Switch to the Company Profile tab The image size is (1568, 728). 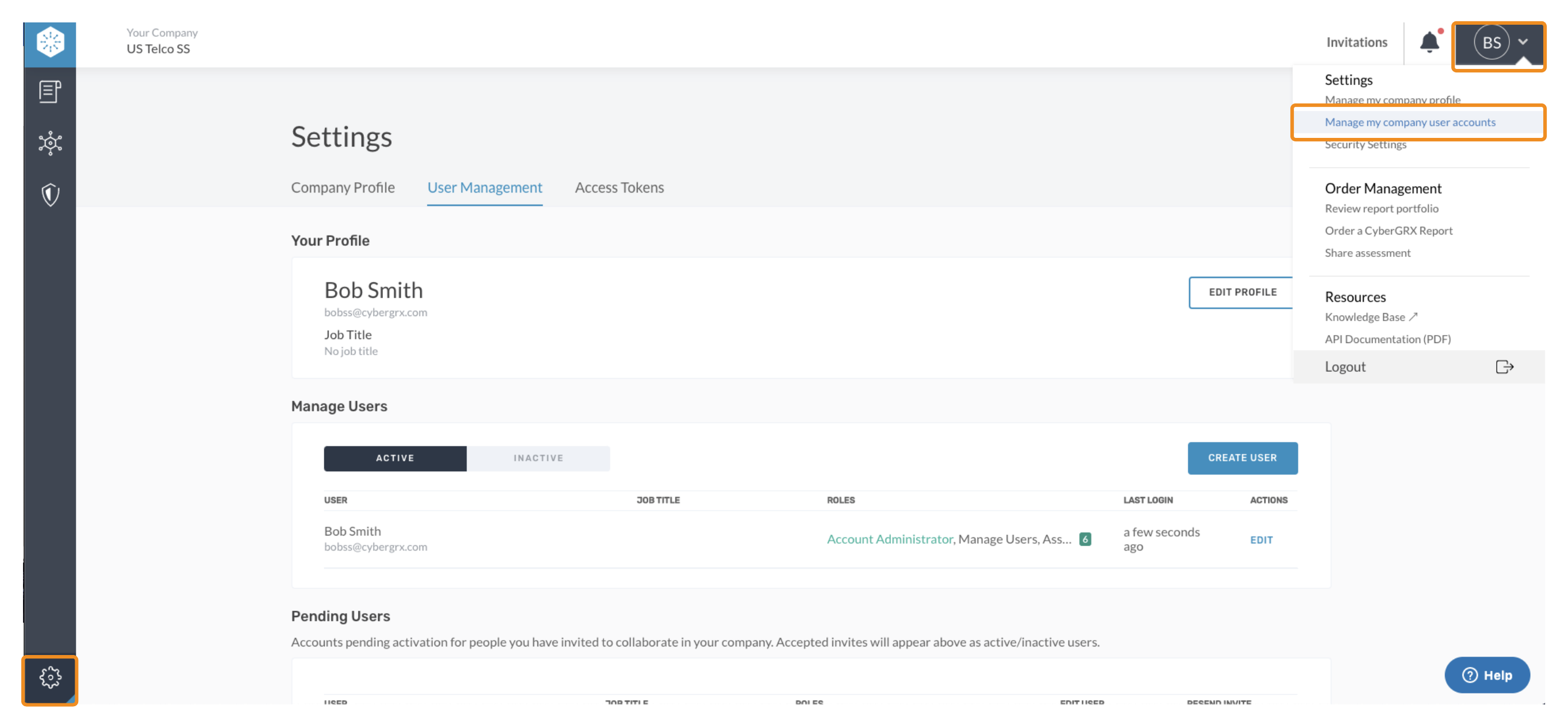[x=343, y=187]
